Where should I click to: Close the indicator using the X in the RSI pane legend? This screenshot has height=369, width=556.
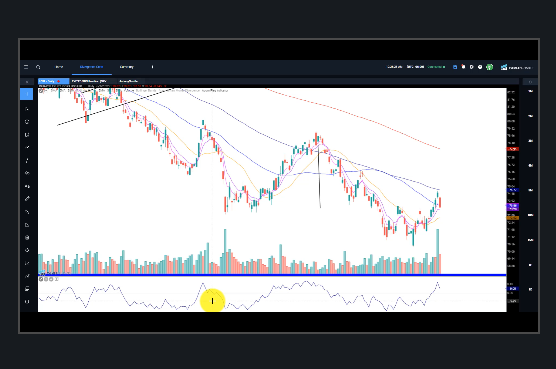point(56,279)
